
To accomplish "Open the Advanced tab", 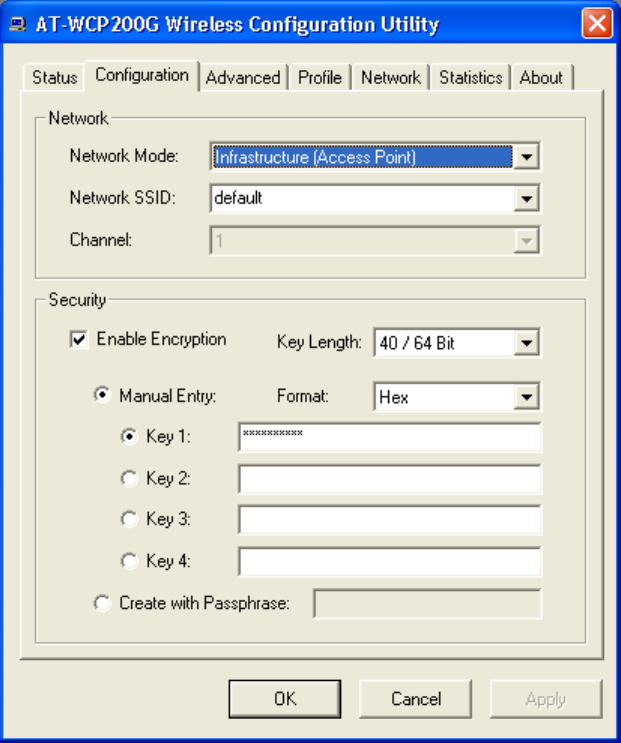I will tap(243, 77).
